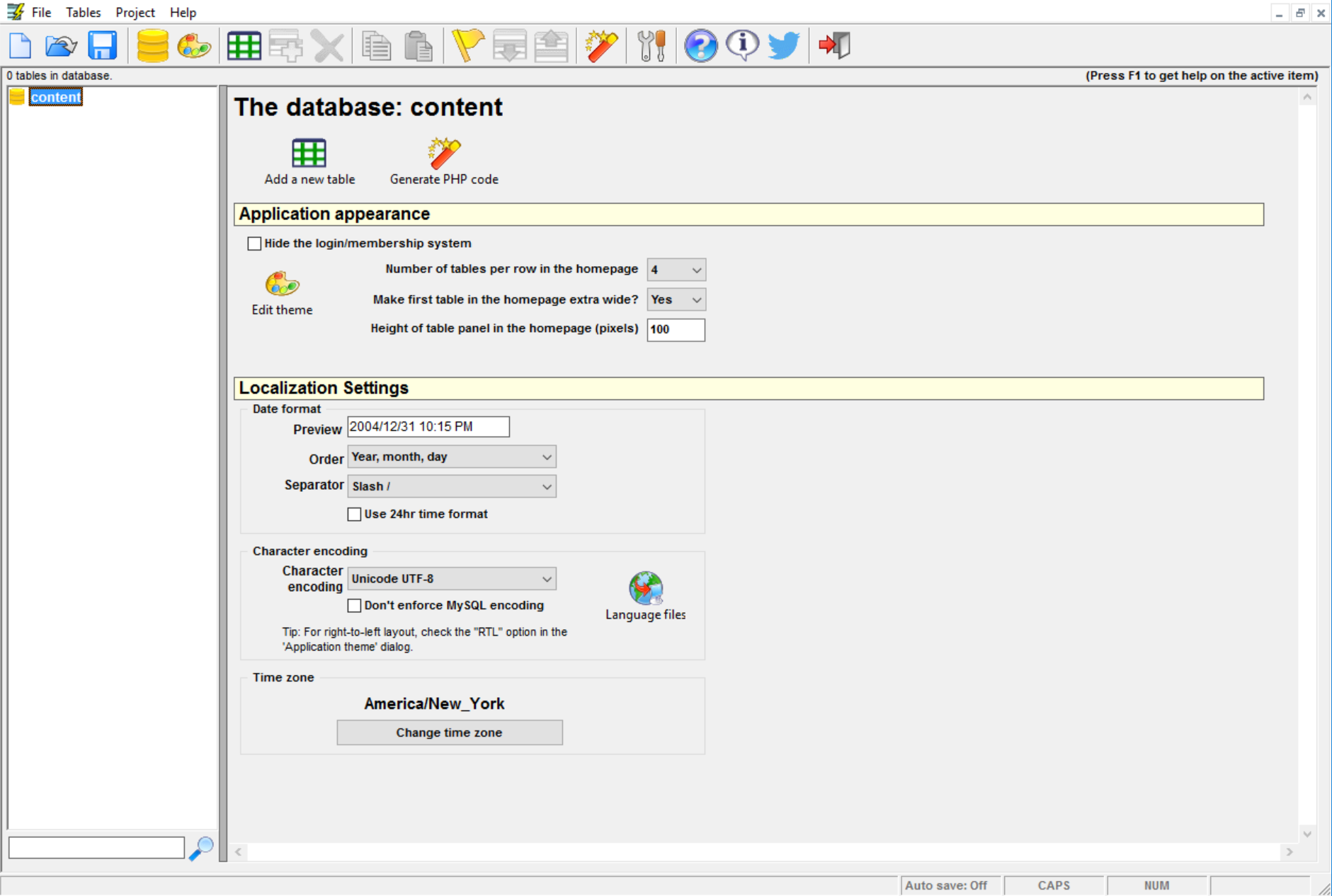This screenshot has height=896, width=1332.
Task: Check Don't enforce MySQL encoding
Action: point(355,606)
